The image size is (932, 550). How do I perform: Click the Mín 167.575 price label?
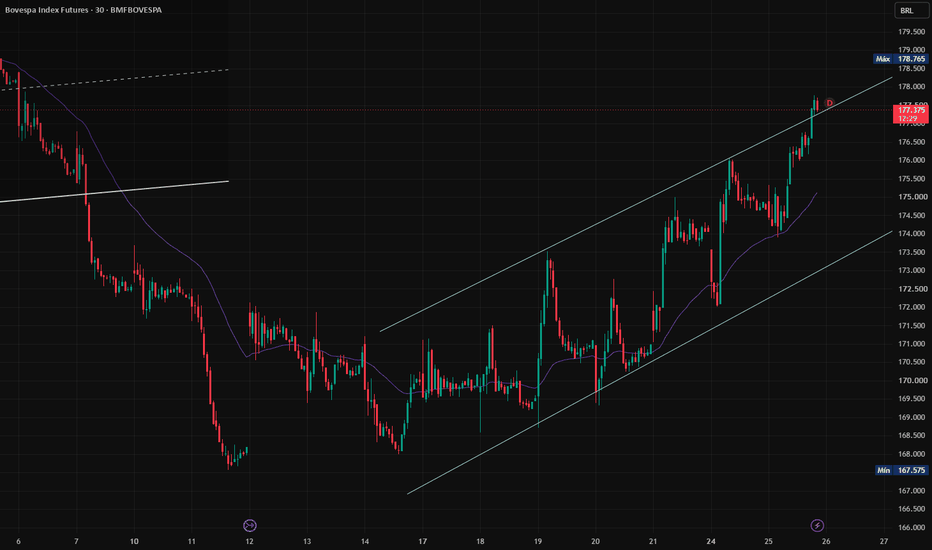[902, 470]
